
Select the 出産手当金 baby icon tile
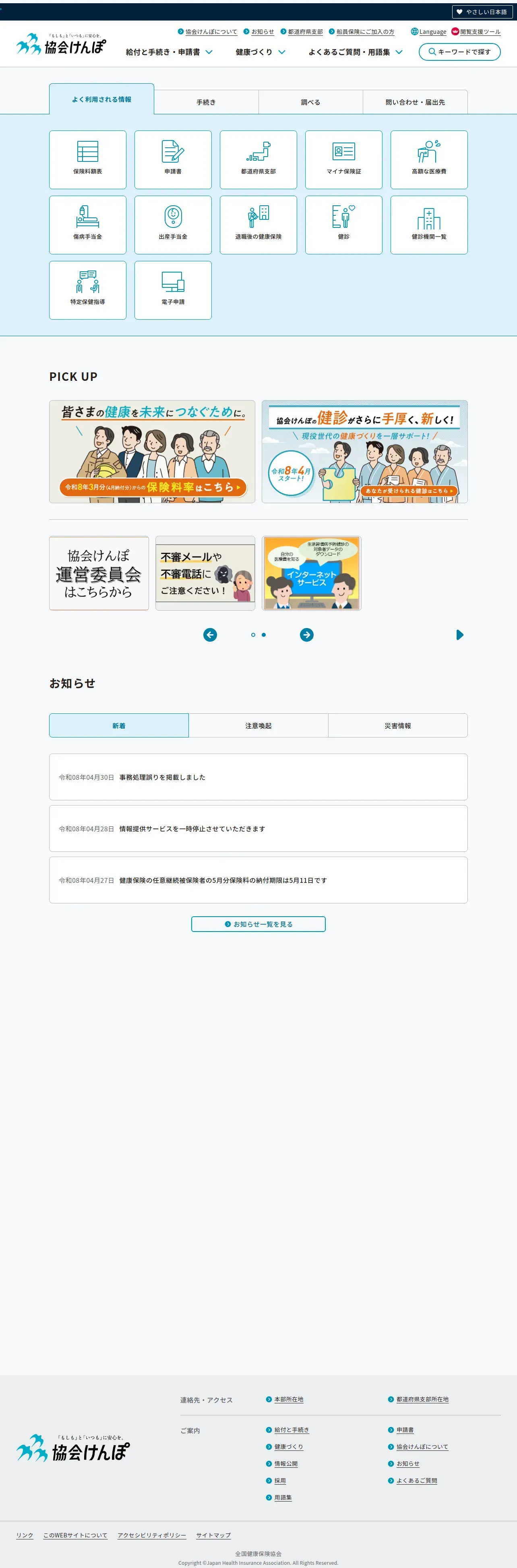click(x=173, y=225)
